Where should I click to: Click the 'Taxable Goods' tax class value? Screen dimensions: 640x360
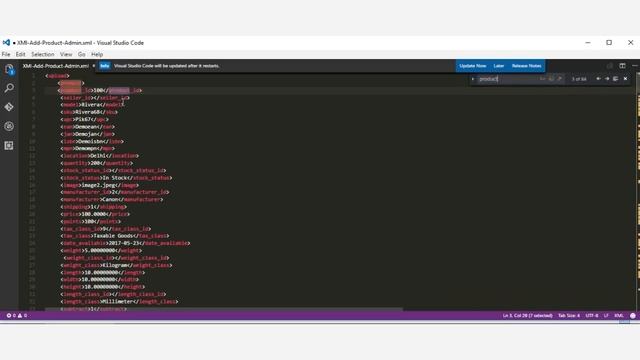113,236
